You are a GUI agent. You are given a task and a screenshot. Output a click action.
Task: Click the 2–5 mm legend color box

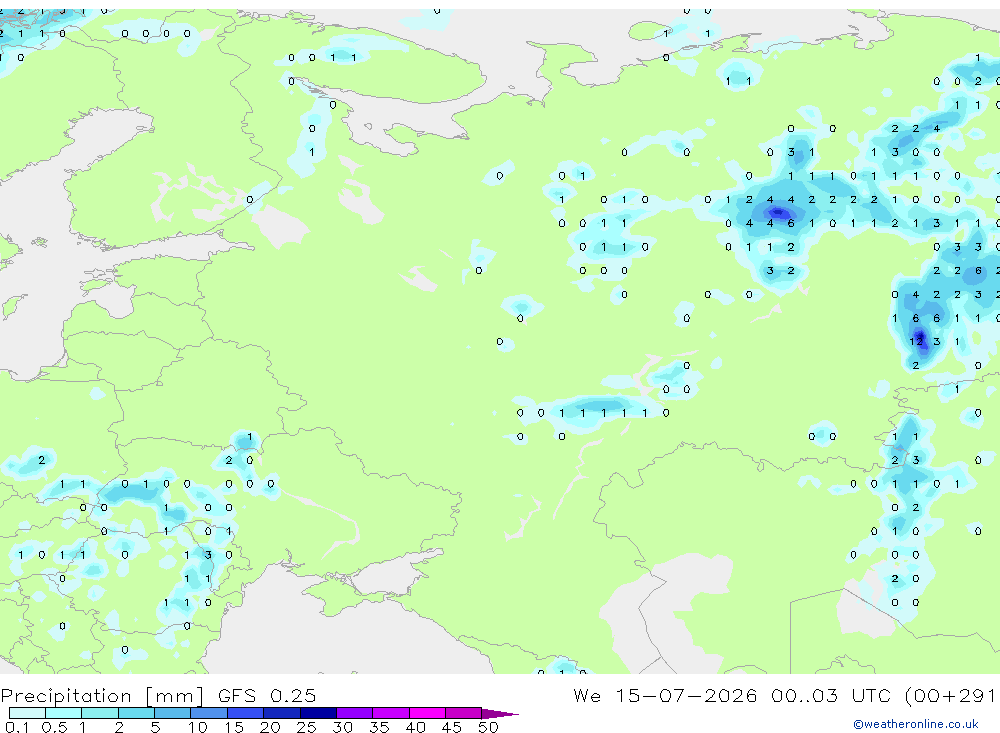coord(136,713)
